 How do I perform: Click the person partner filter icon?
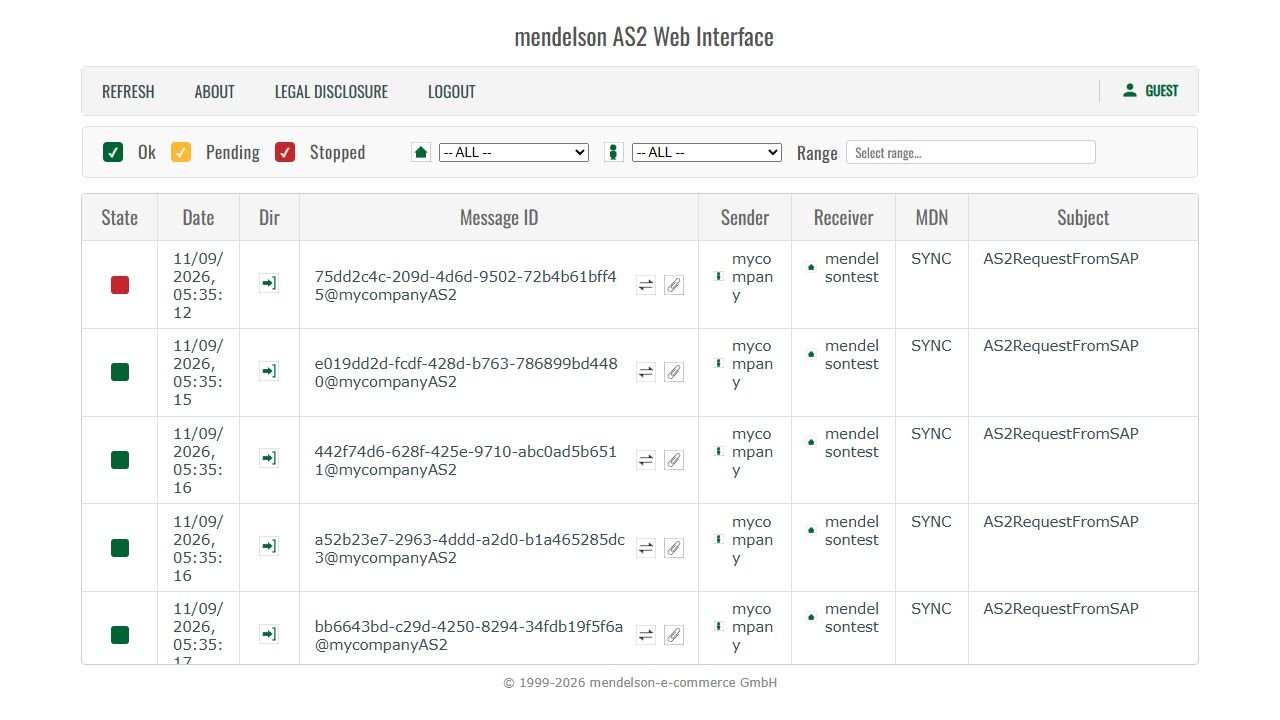614,152
